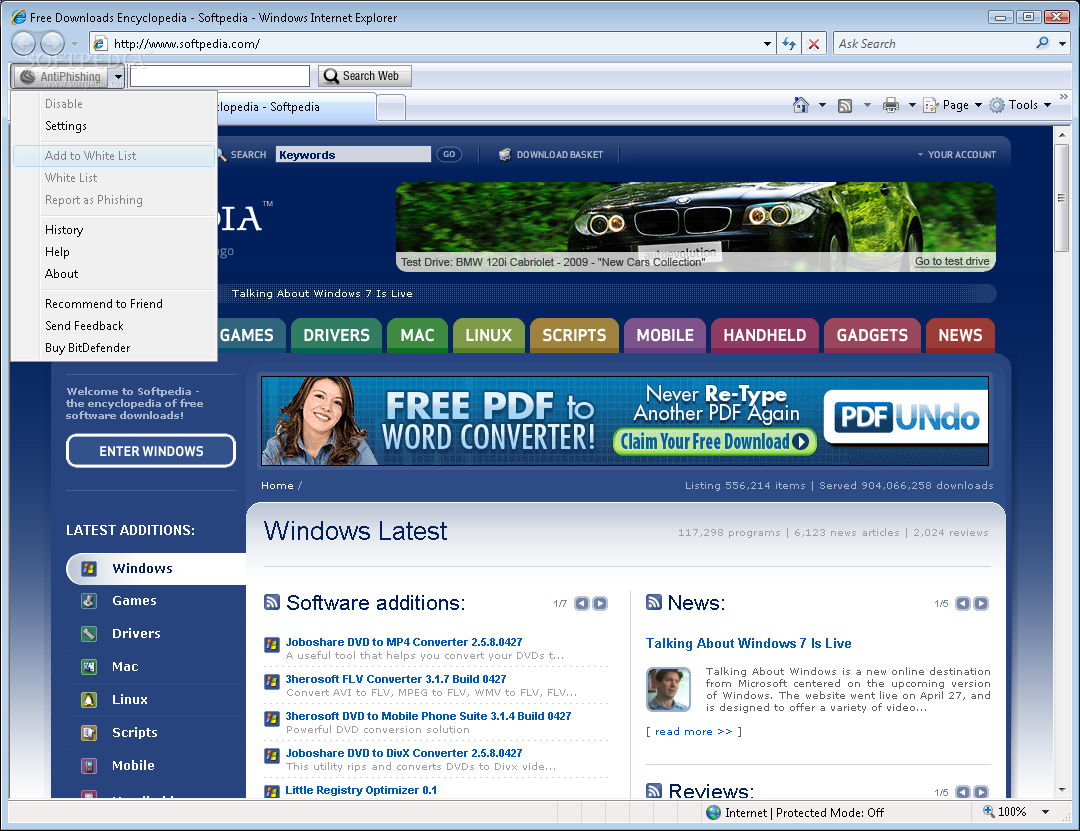Click the ENTER WINDOWS button

click(151, 451)
